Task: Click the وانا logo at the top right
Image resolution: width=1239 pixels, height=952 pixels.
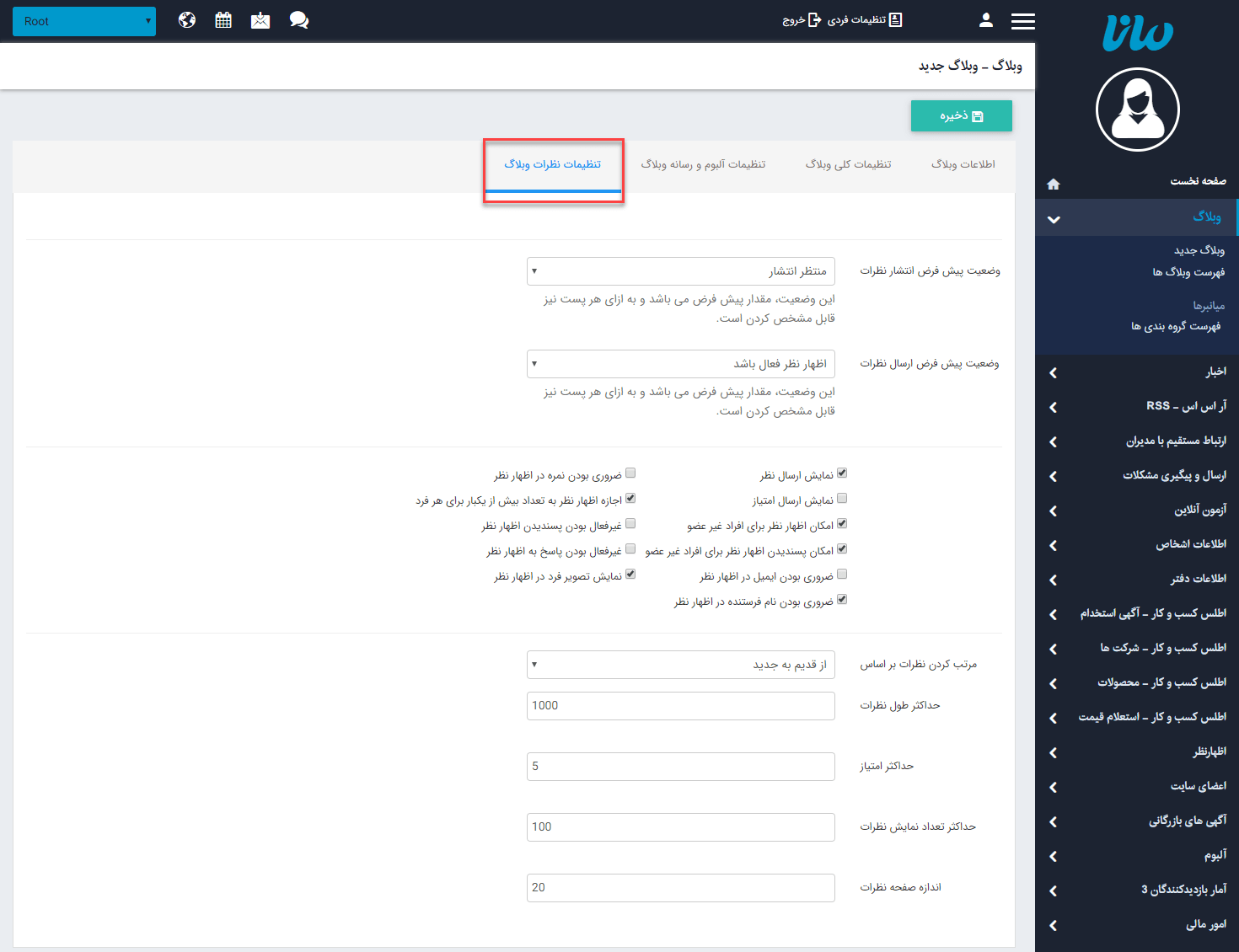Action: [1137, 34]
